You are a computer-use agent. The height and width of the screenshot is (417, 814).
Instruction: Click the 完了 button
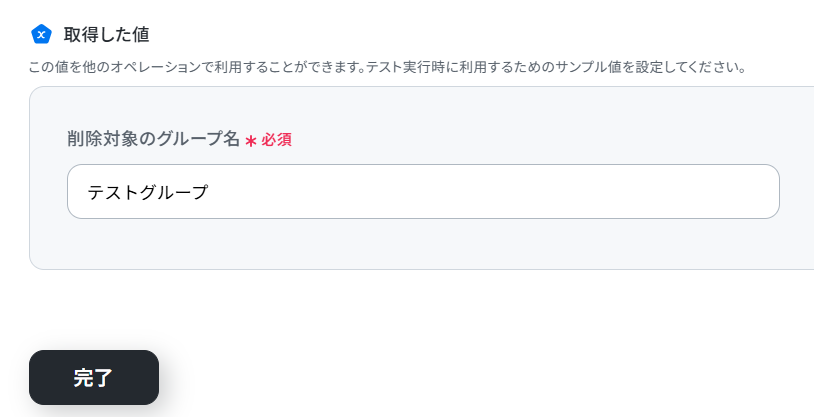coord(94,377)
